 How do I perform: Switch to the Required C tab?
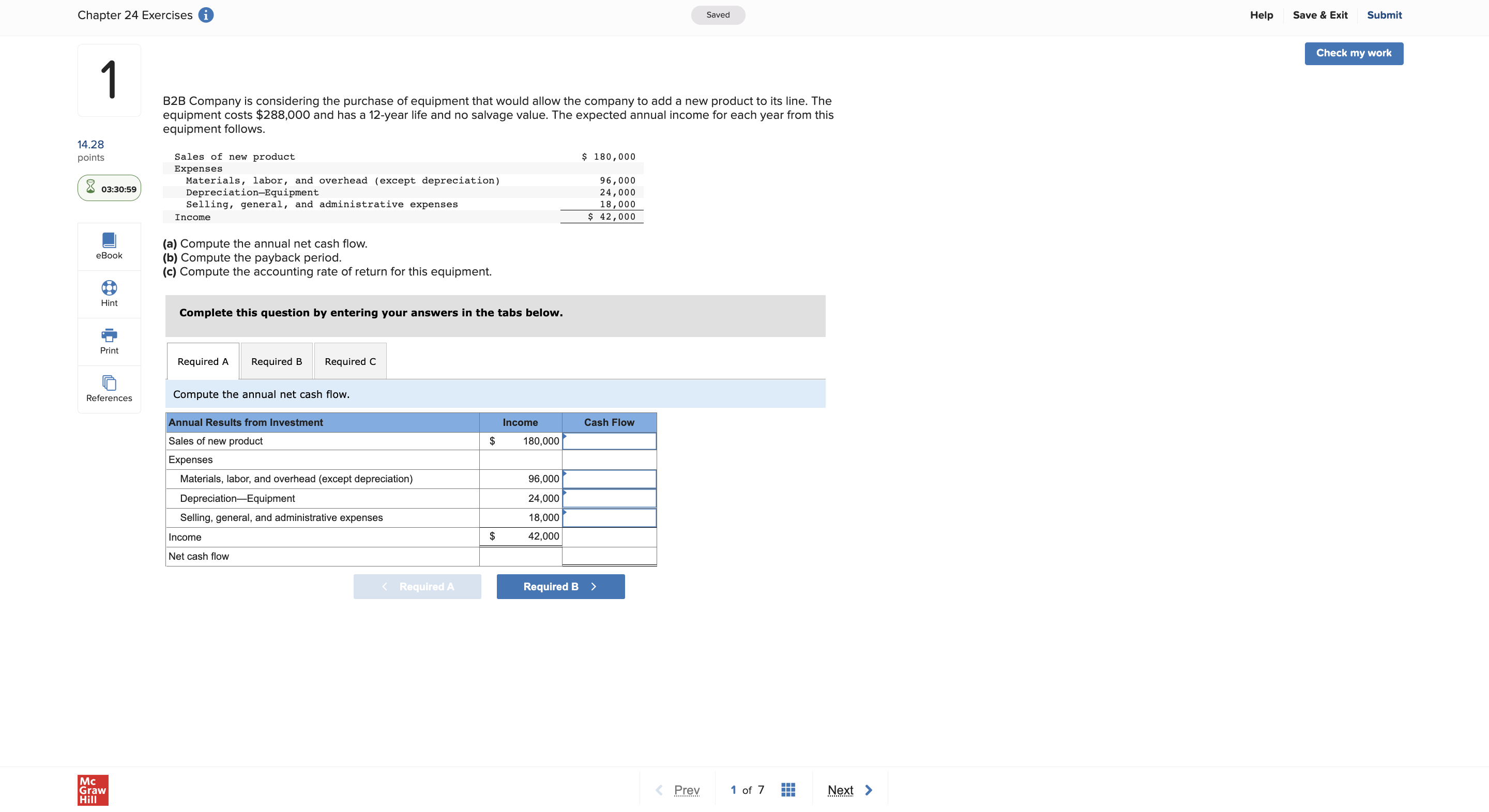pos(350,361)
